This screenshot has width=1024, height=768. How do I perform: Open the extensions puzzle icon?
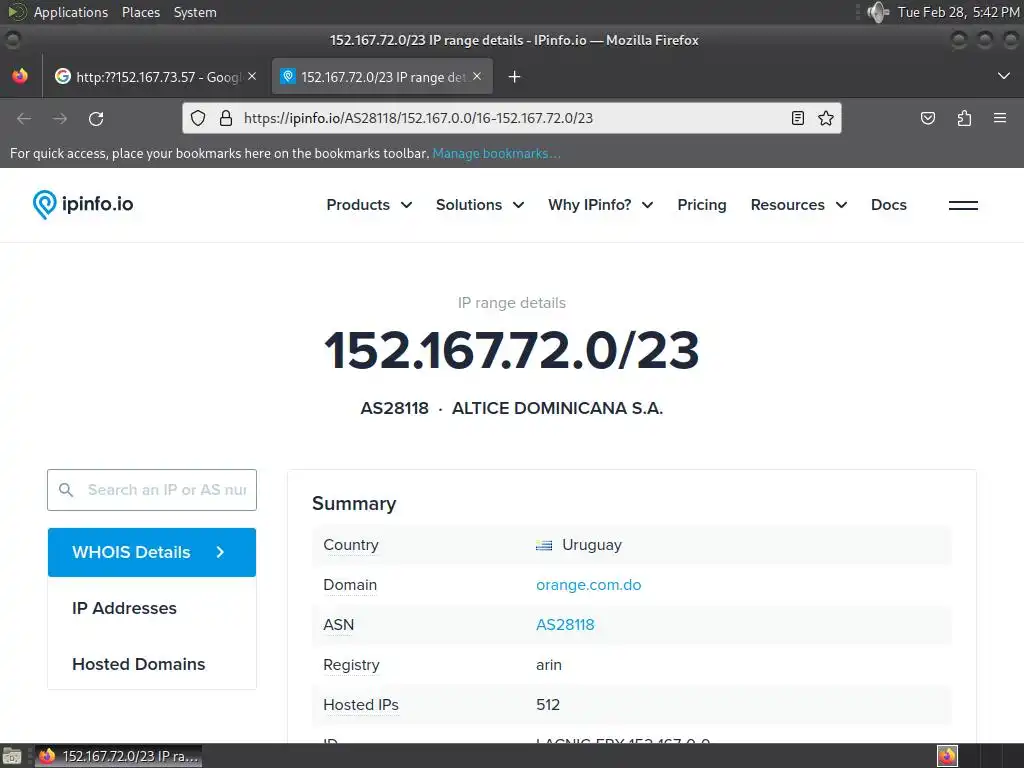[965, 118]
